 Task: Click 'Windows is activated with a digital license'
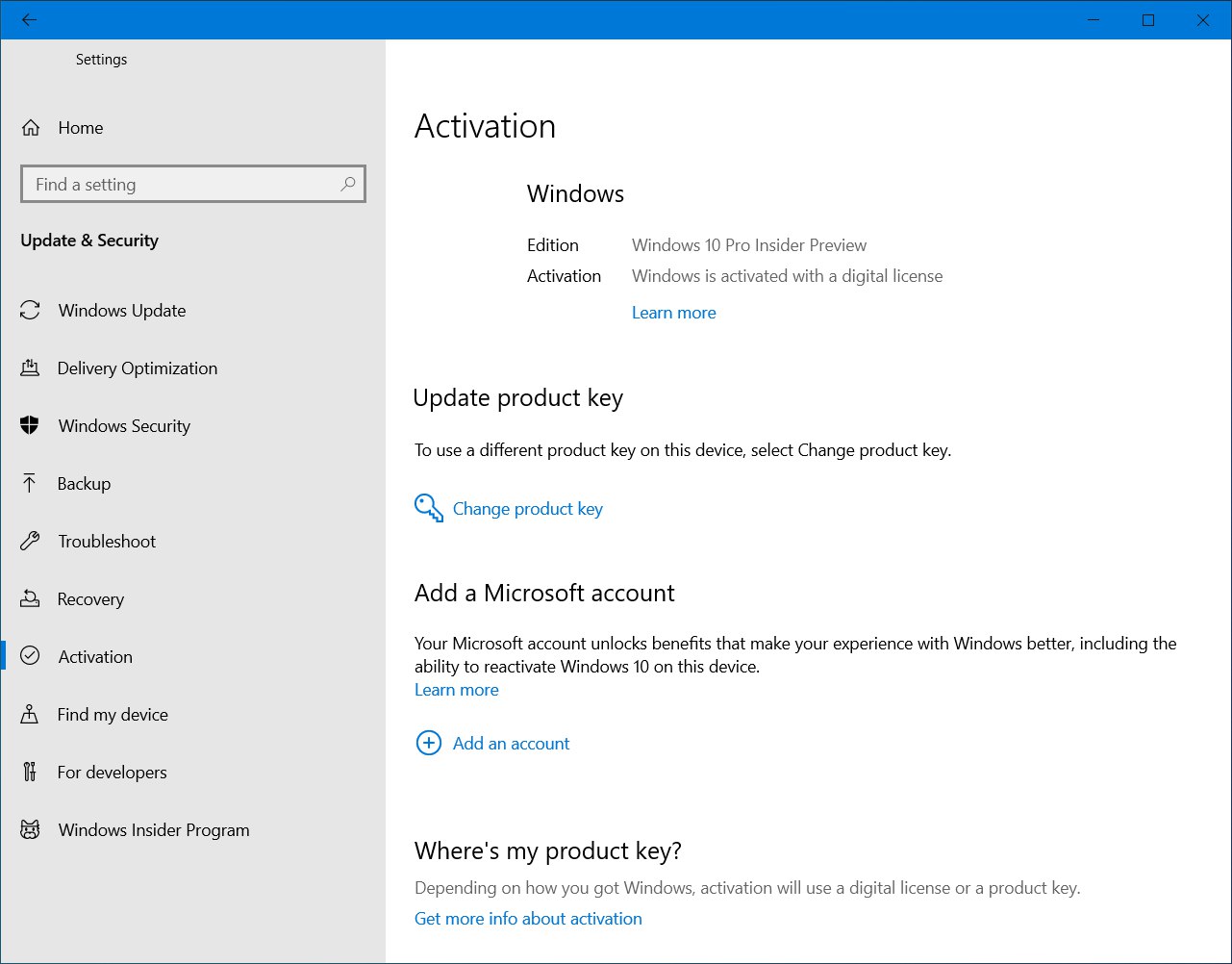[787, 276]
